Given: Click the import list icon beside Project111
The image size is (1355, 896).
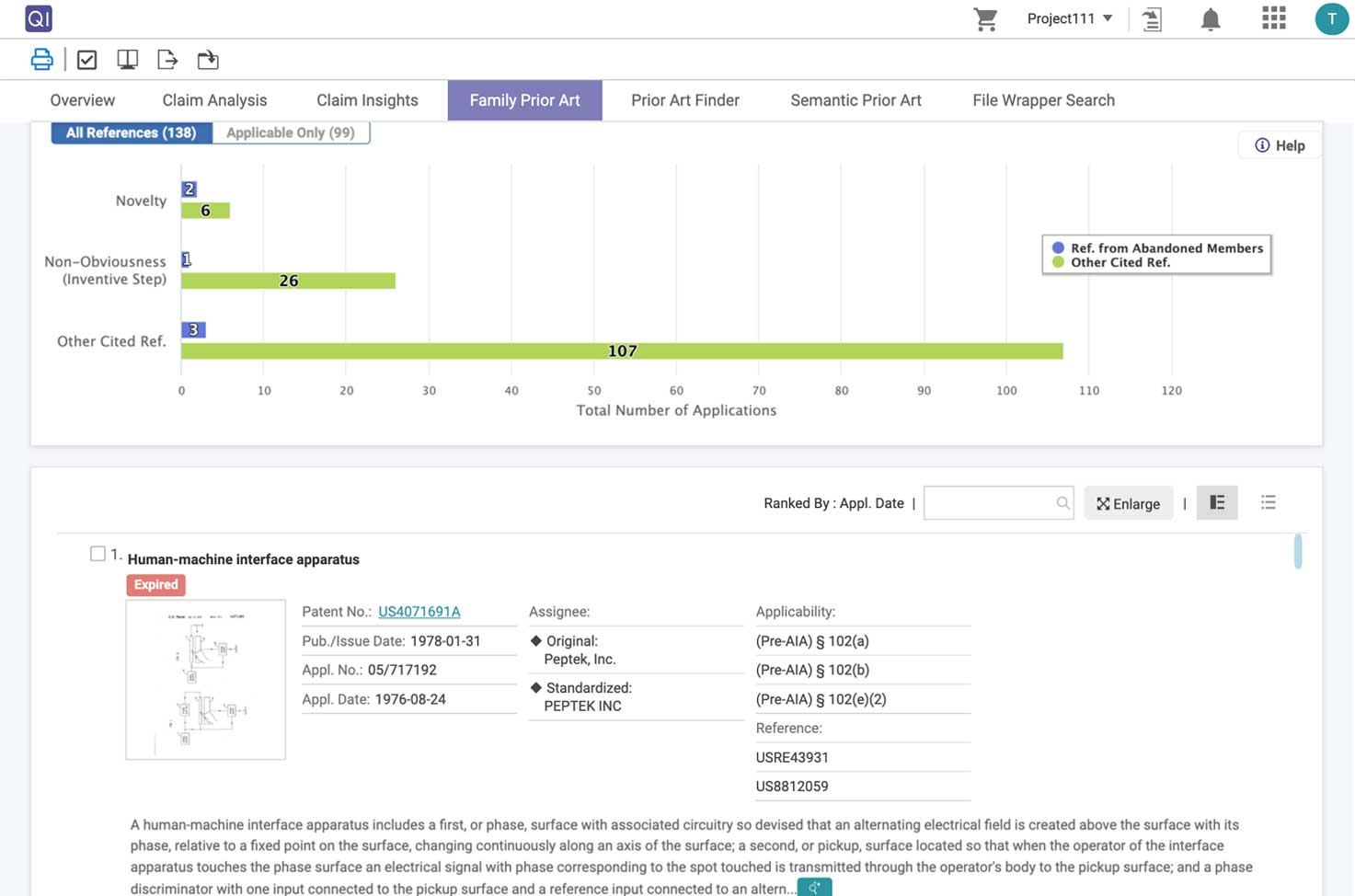Looking at the screenshot, I should 1152,19.
